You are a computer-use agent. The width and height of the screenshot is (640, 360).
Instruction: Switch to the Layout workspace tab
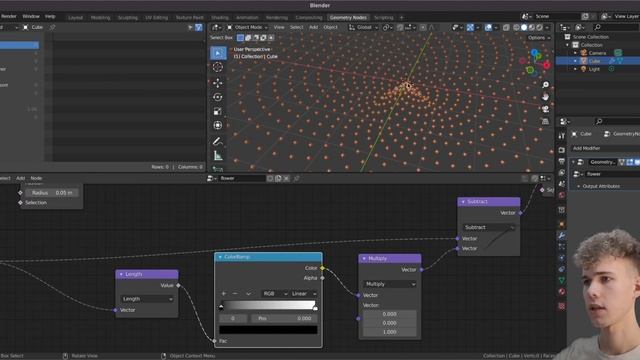point(76,18)
